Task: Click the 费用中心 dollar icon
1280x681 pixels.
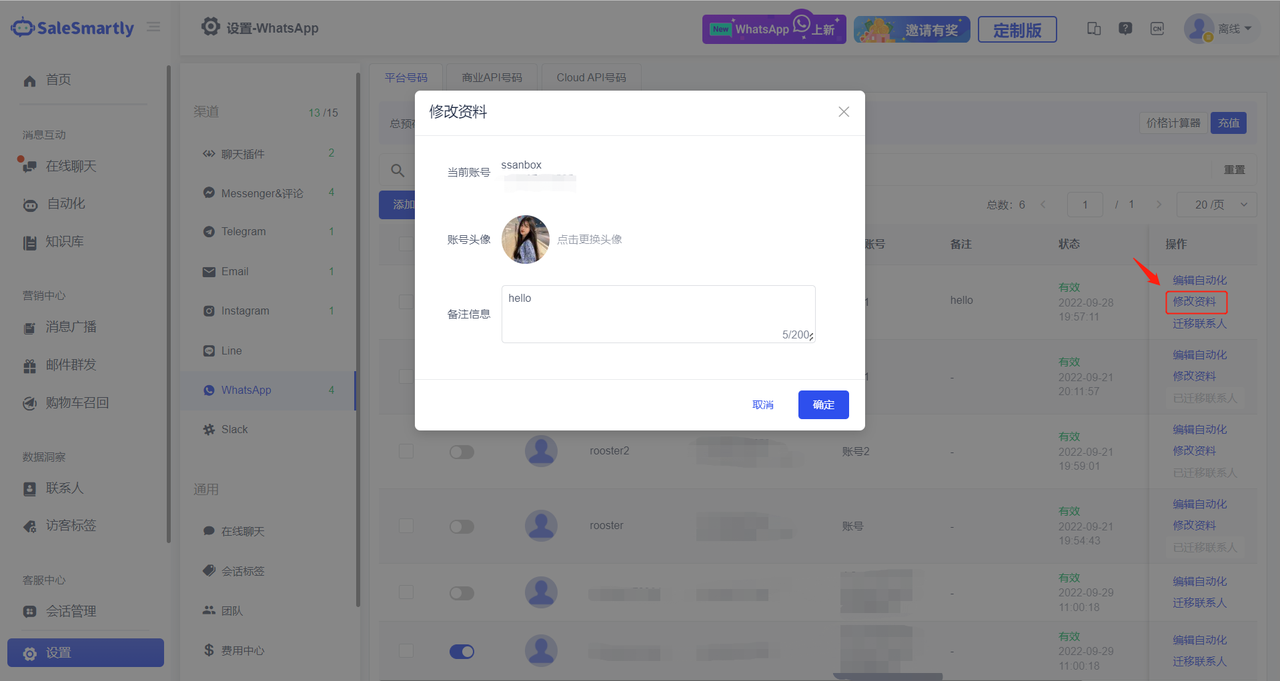Action: (209, 650)
